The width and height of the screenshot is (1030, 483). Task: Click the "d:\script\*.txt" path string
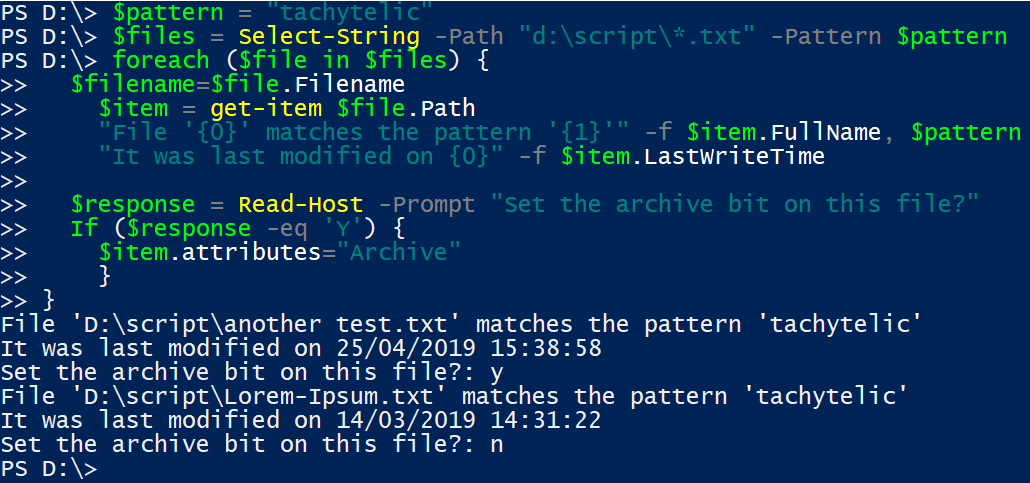point(637,35)
